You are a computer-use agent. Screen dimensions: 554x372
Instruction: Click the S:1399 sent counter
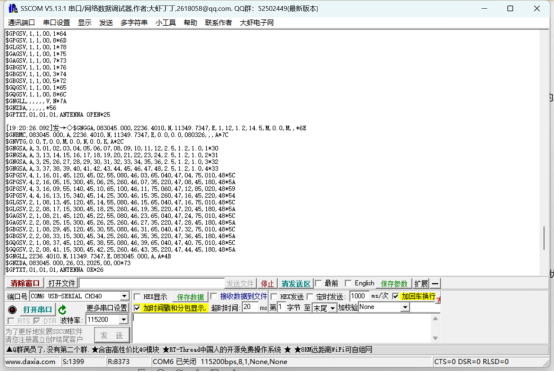(73, 362)
